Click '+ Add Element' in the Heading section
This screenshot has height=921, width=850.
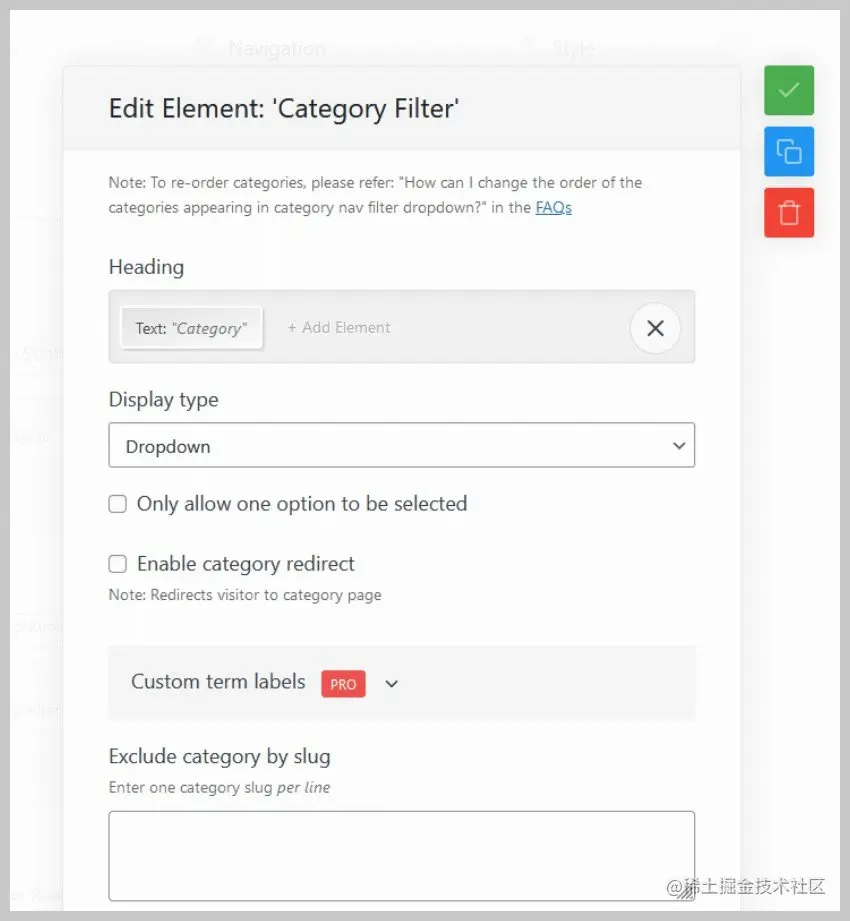point(338,327)
